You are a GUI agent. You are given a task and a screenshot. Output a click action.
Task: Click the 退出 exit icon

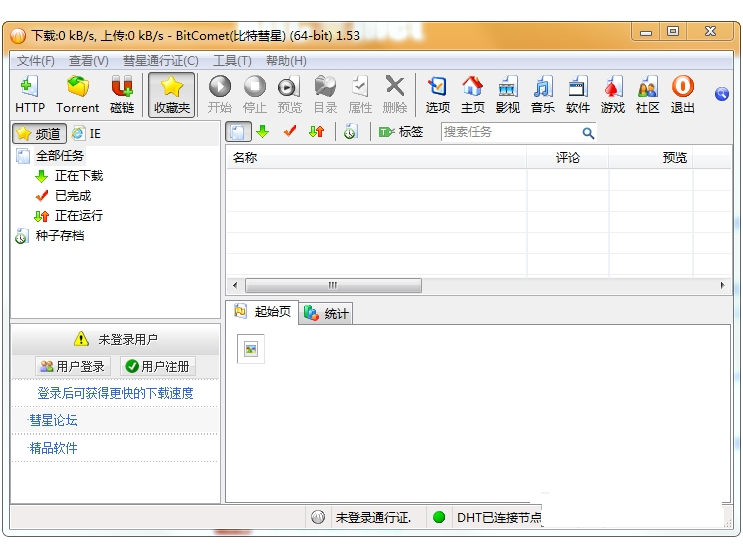682,94
